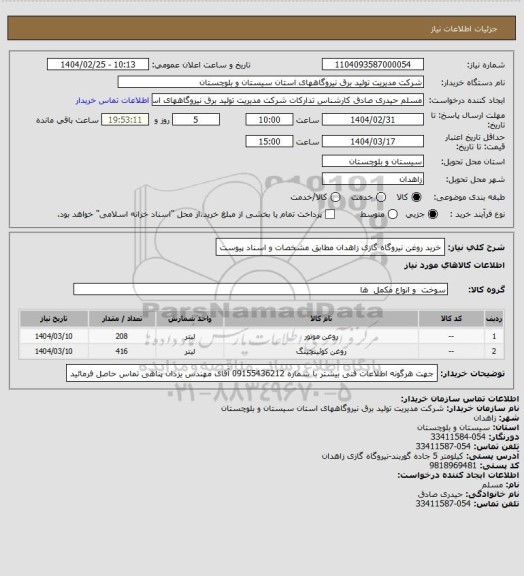Viewport: 524px width, 576px height.
Task: Click the نام کالا column header
Action: coord(321,319)
